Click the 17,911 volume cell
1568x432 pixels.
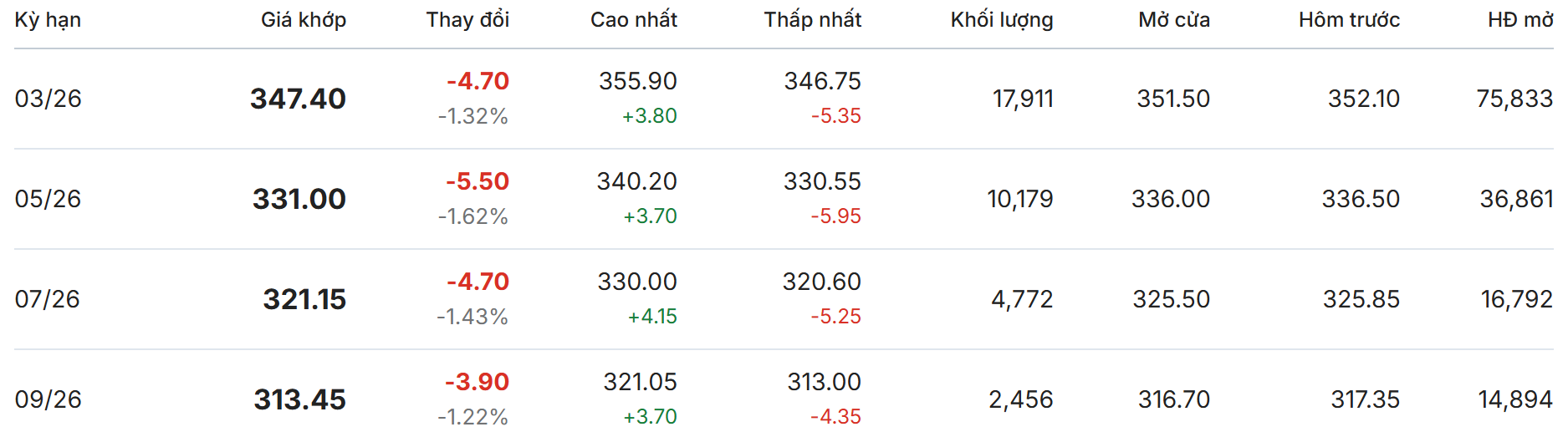coord(1022,99)
